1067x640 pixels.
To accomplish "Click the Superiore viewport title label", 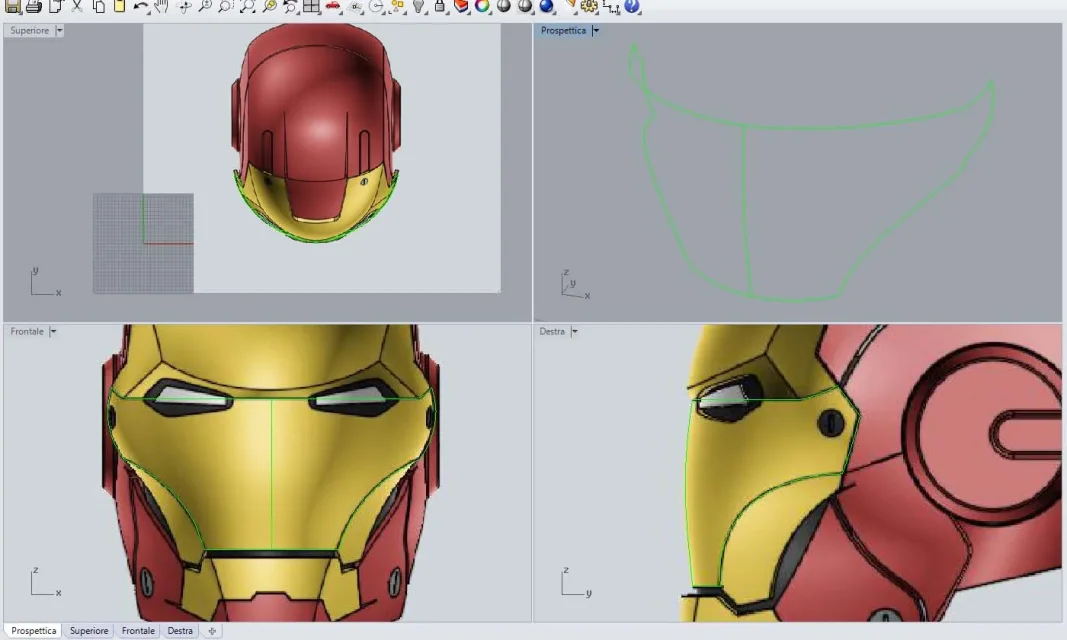I will click(29, 31).
